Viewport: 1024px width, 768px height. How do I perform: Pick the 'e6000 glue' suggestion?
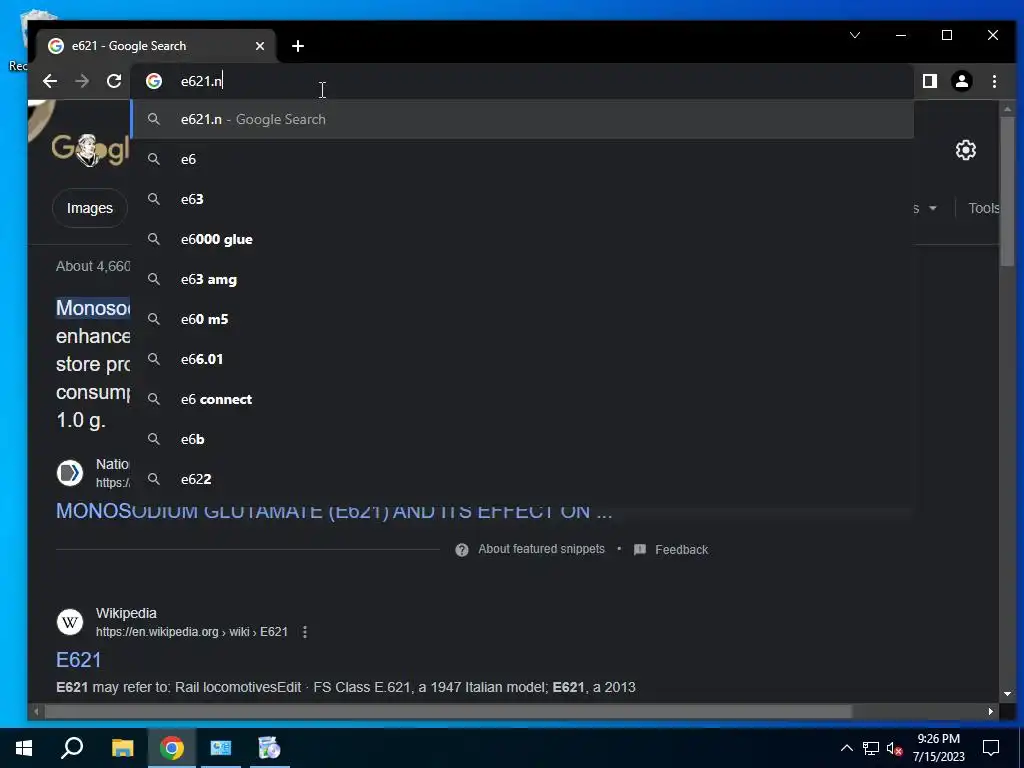click(x=522, y=239)
